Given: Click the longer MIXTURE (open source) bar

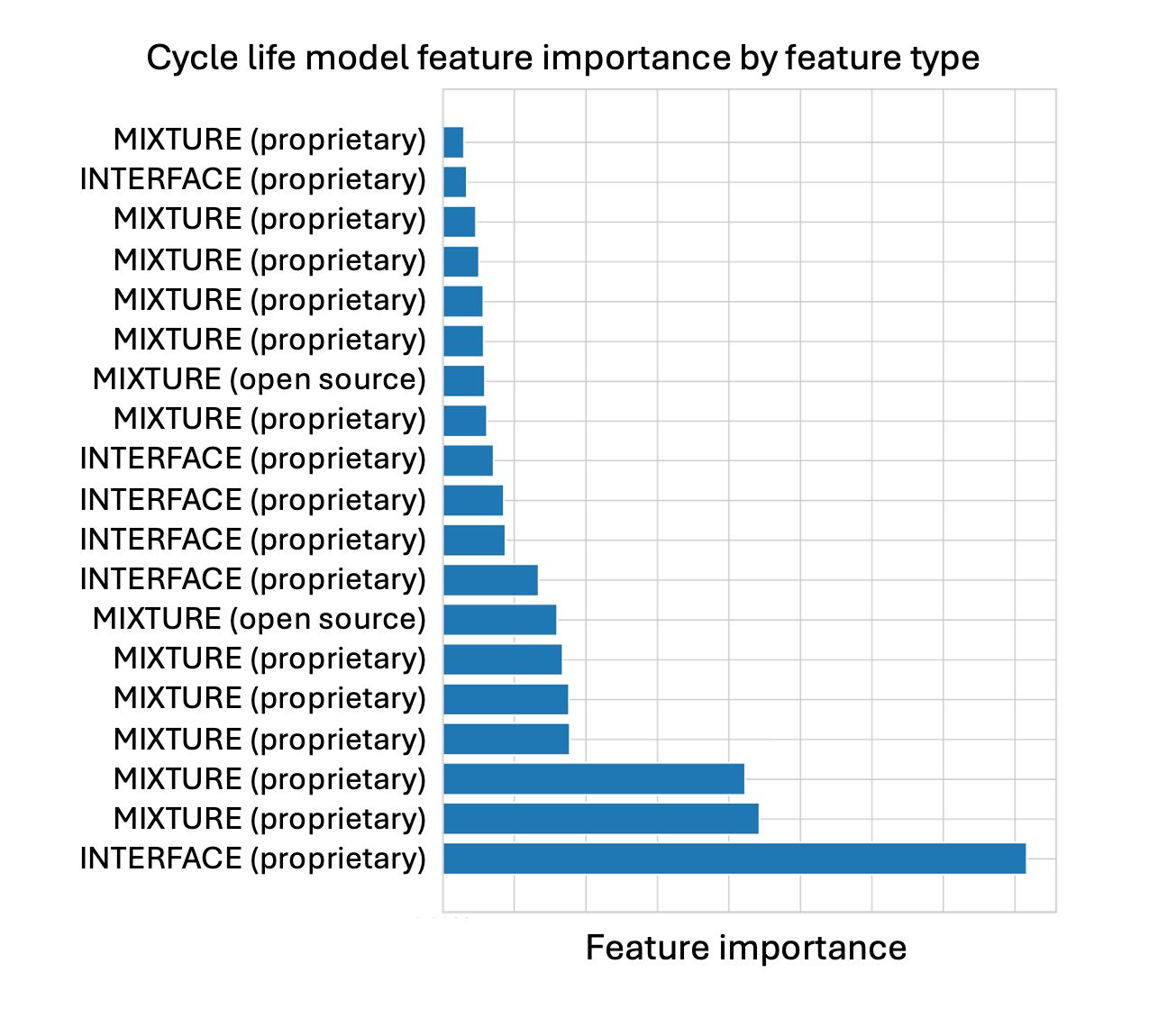Looking at the screenshot, I should [x=500, y=620].
